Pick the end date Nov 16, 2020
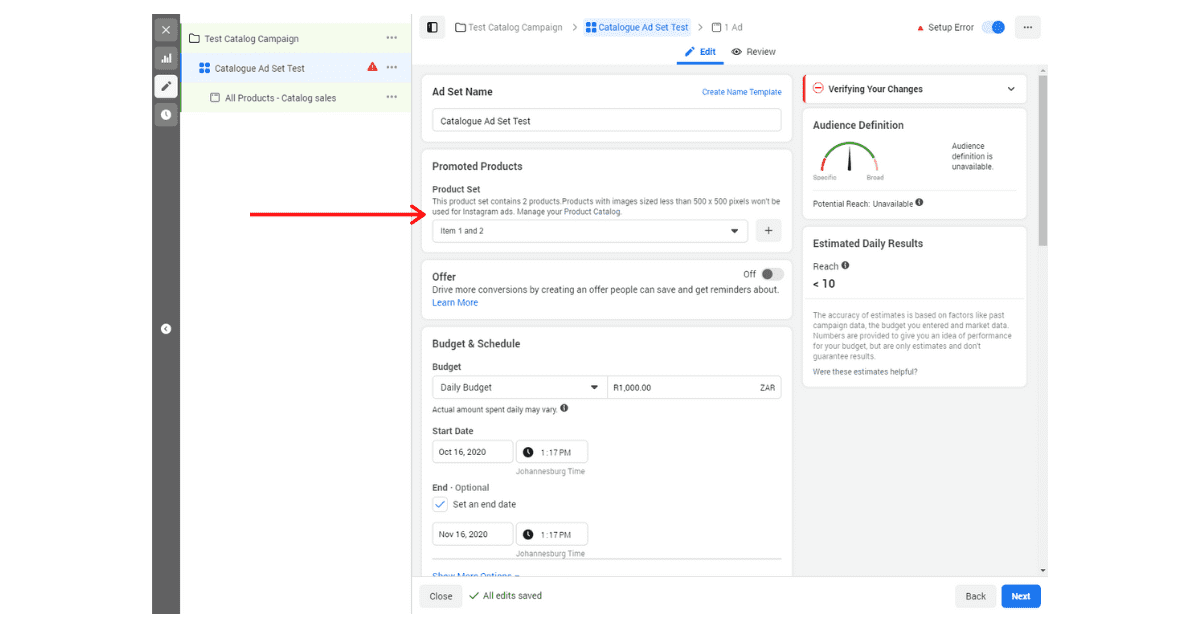 tap(472, 534)
